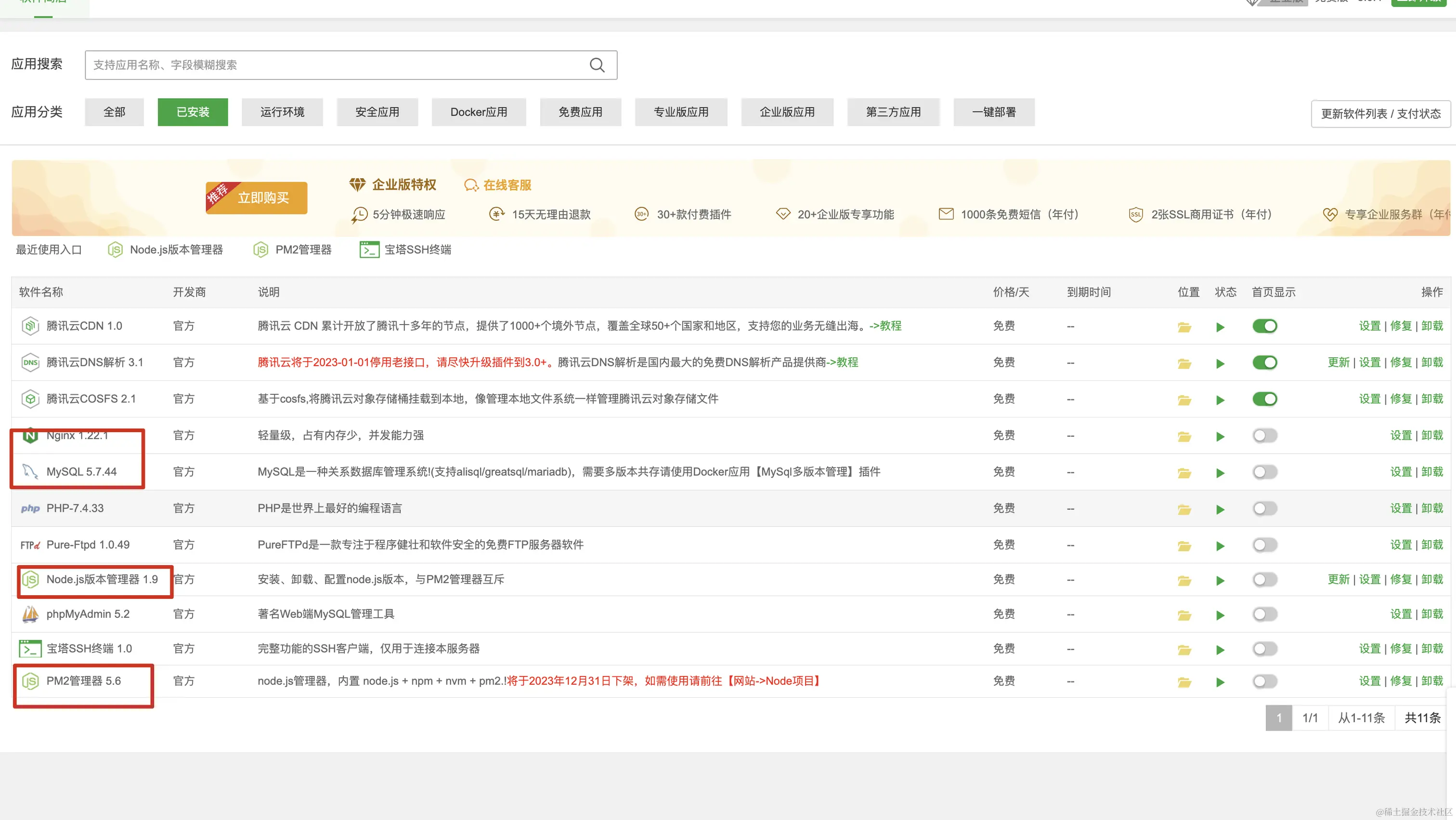Open 设置 for MySQL 5.7.44

point(1401,472)
